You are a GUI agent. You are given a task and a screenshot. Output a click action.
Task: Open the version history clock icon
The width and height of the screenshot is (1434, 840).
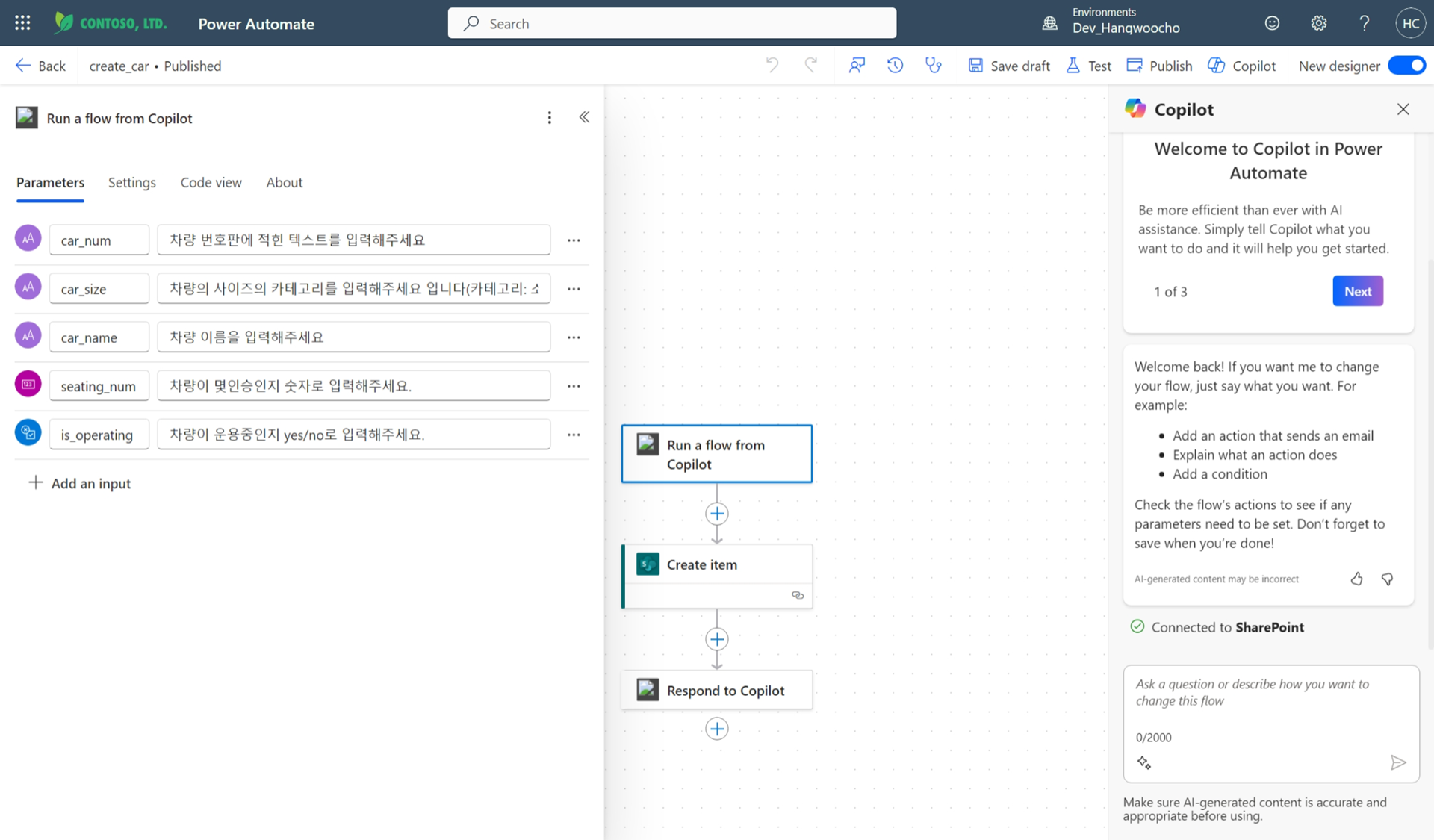(x=895, y=66)
